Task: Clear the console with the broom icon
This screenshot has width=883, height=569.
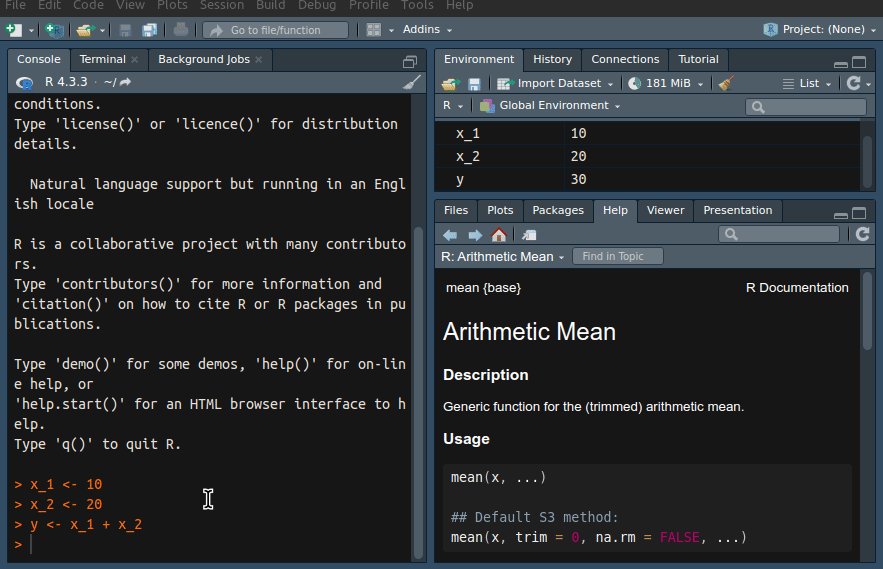Action: [x=412, y=82]
